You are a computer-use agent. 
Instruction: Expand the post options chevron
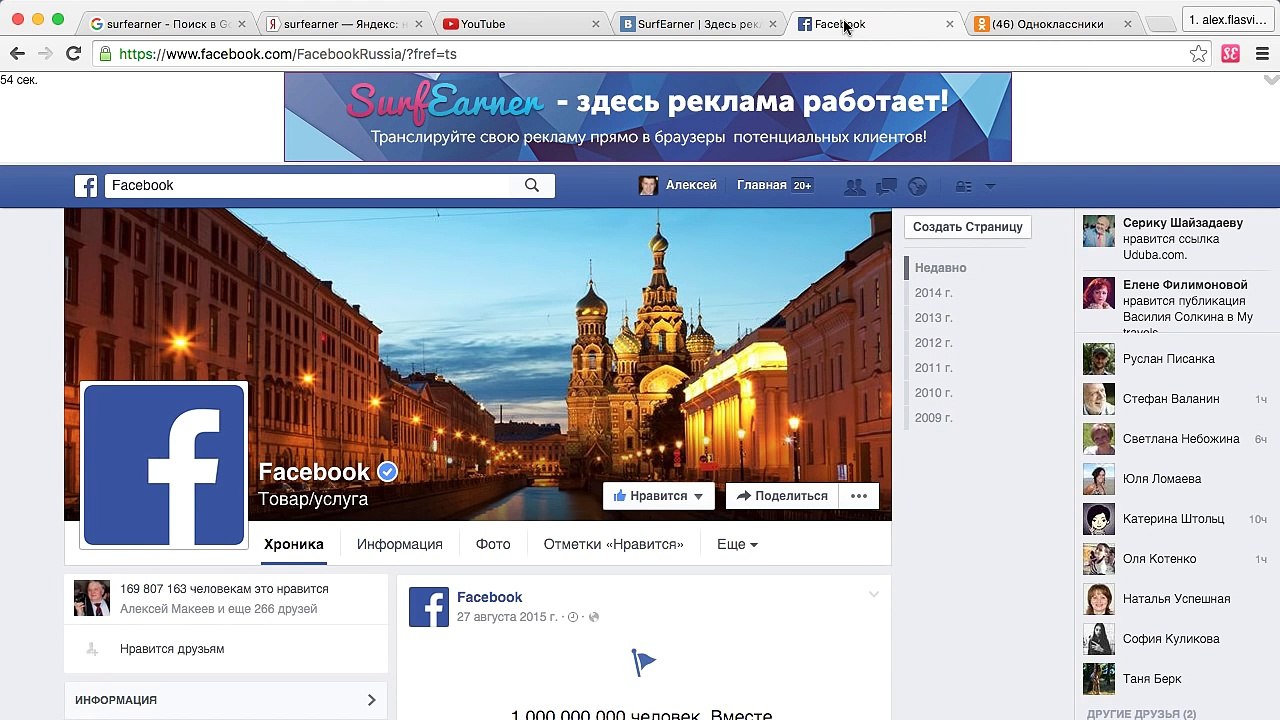873,595
